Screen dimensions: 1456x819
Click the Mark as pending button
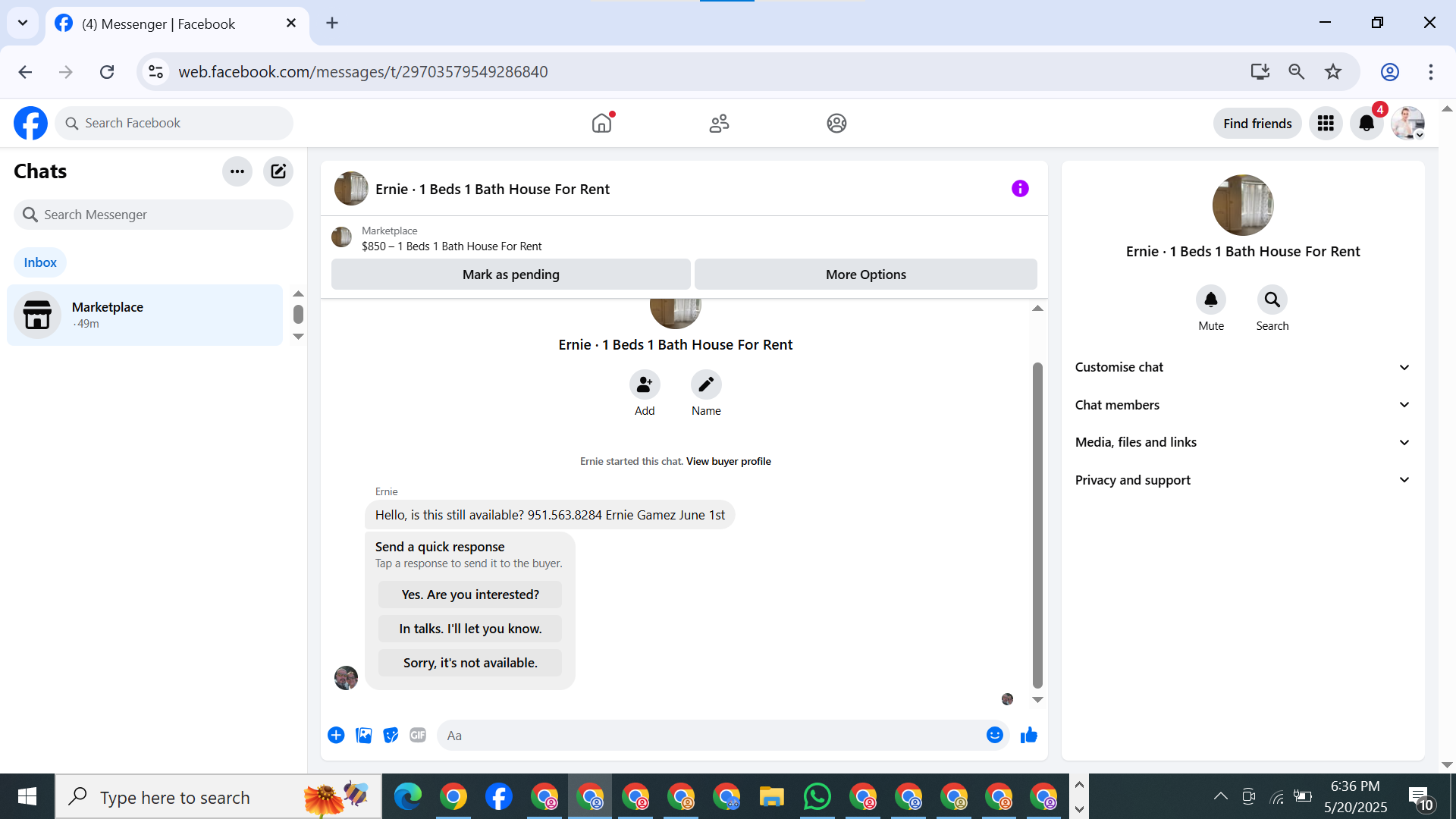click(510, 275)
